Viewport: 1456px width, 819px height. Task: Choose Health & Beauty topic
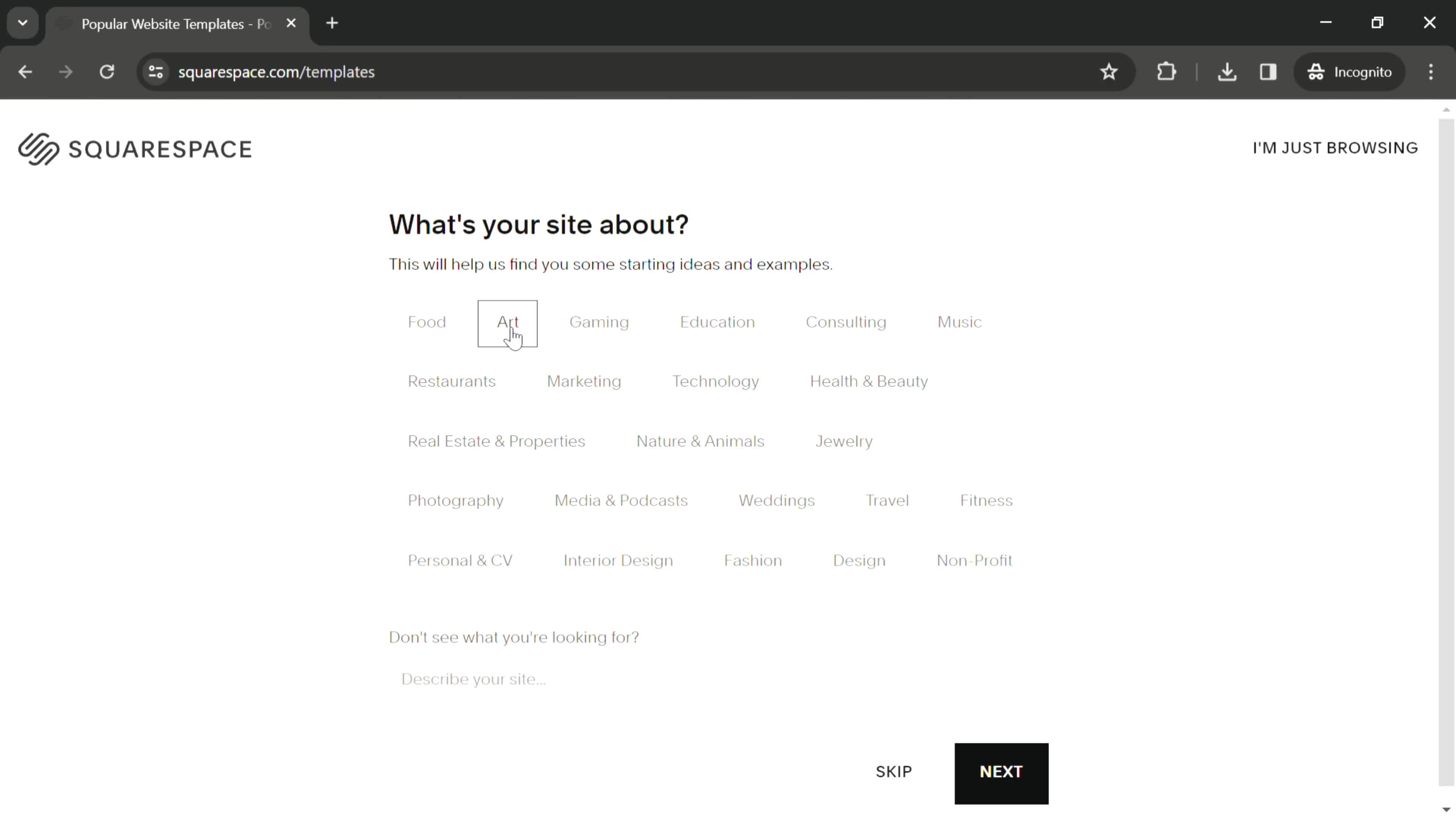(869, 381)
